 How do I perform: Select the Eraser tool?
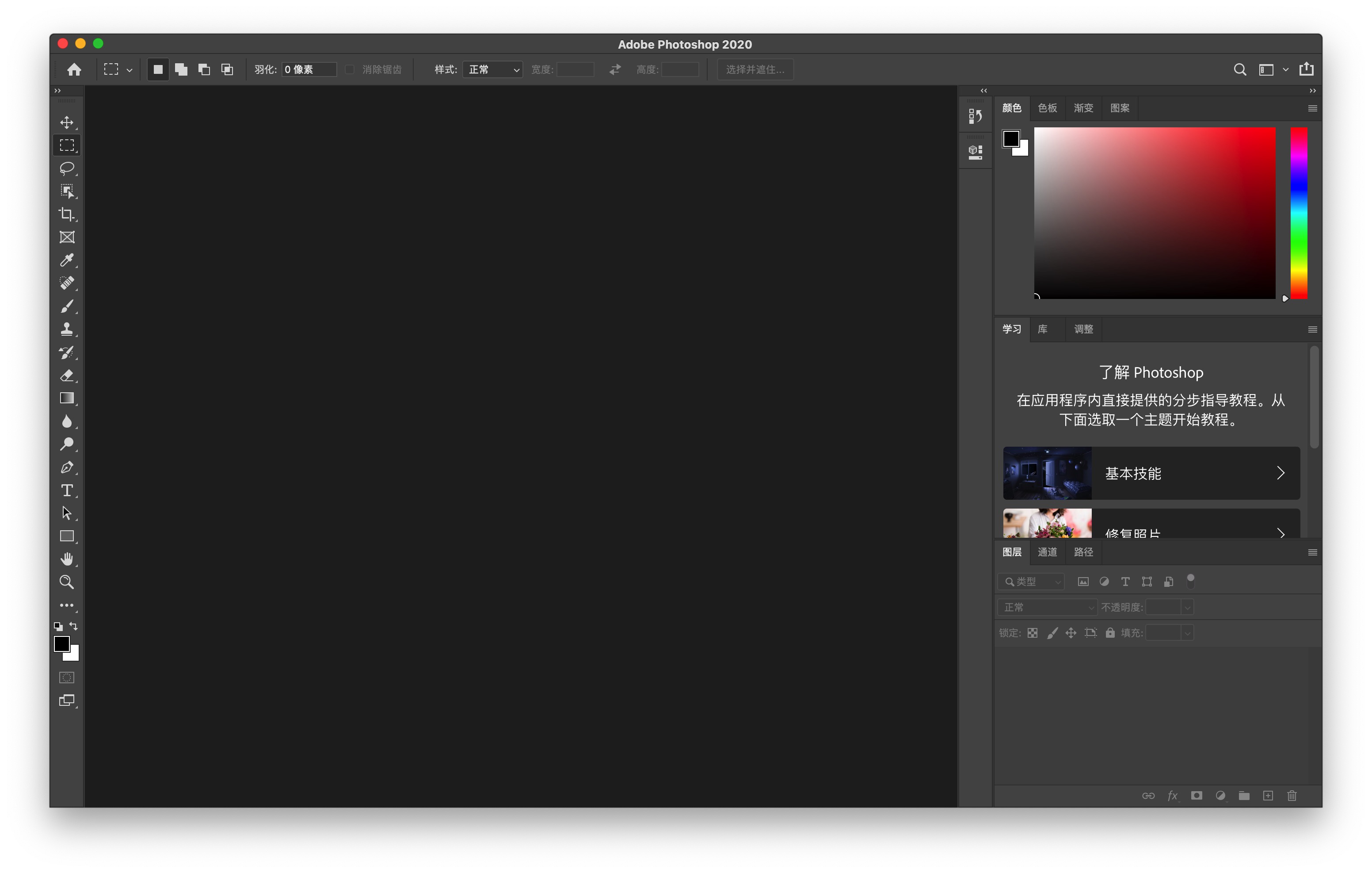(67, 375)
